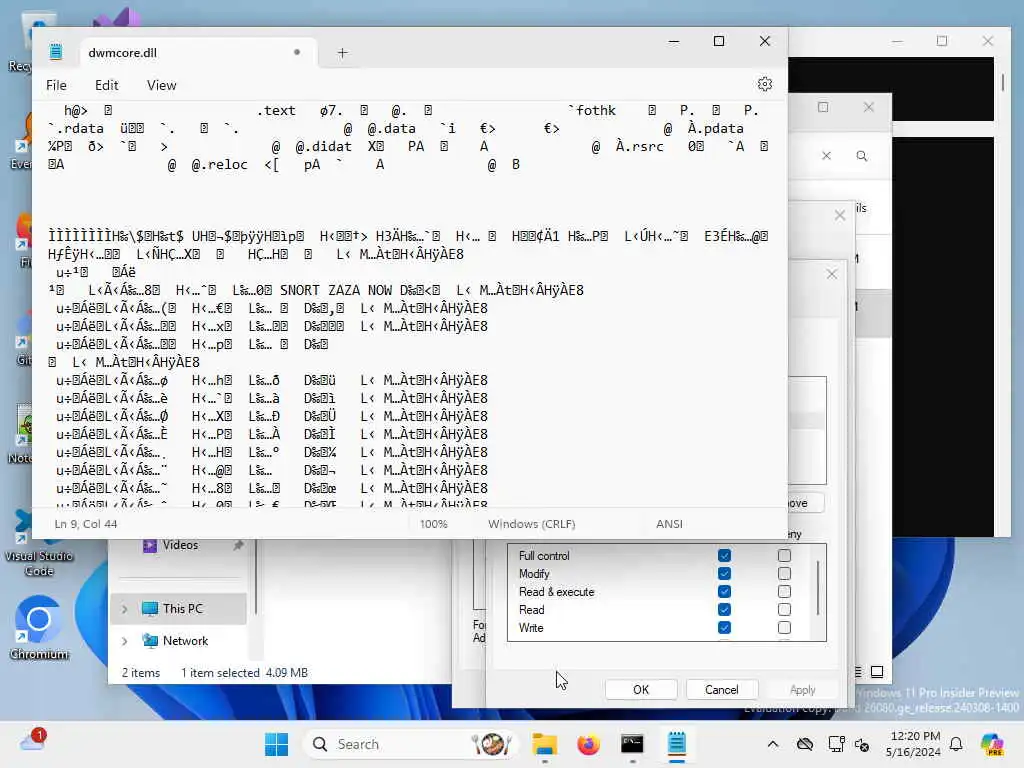Screen dimensions: 1024x768
Task: Click the ANSI encoding status entry
Action: (669, 524)
